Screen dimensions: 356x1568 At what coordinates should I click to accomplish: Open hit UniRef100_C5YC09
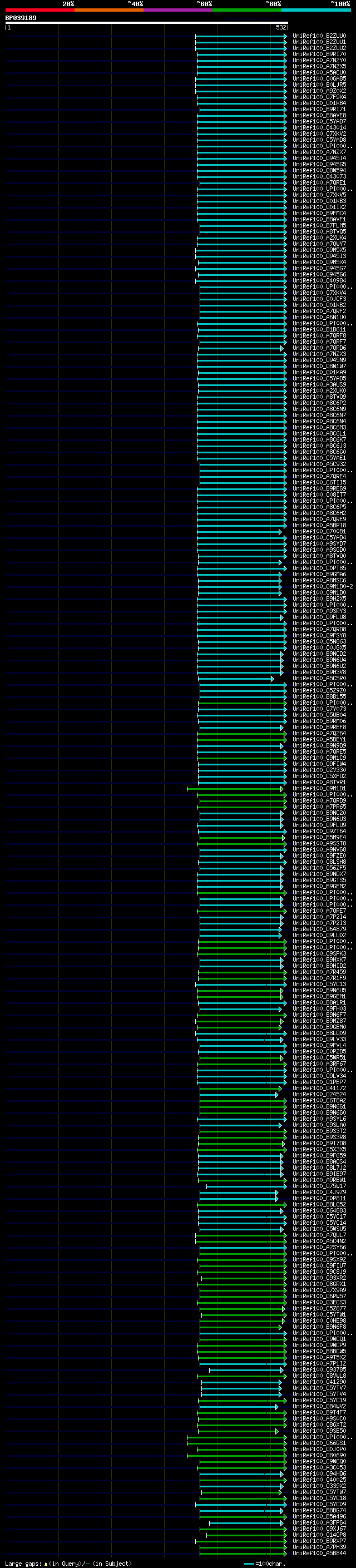pyautogui.click(x=319, y=1504)
